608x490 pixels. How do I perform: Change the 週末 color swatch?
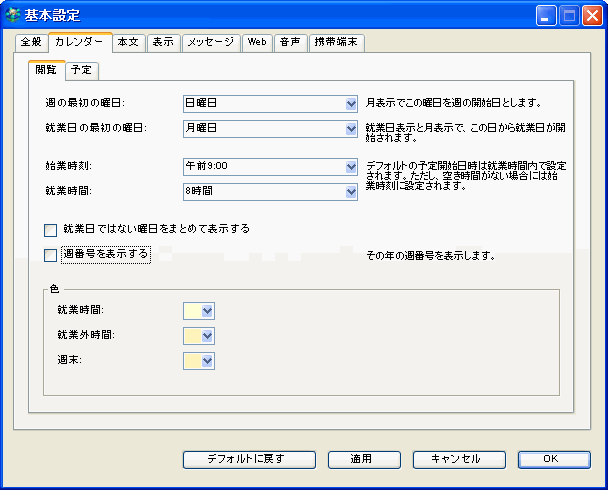tap(199, 361)
